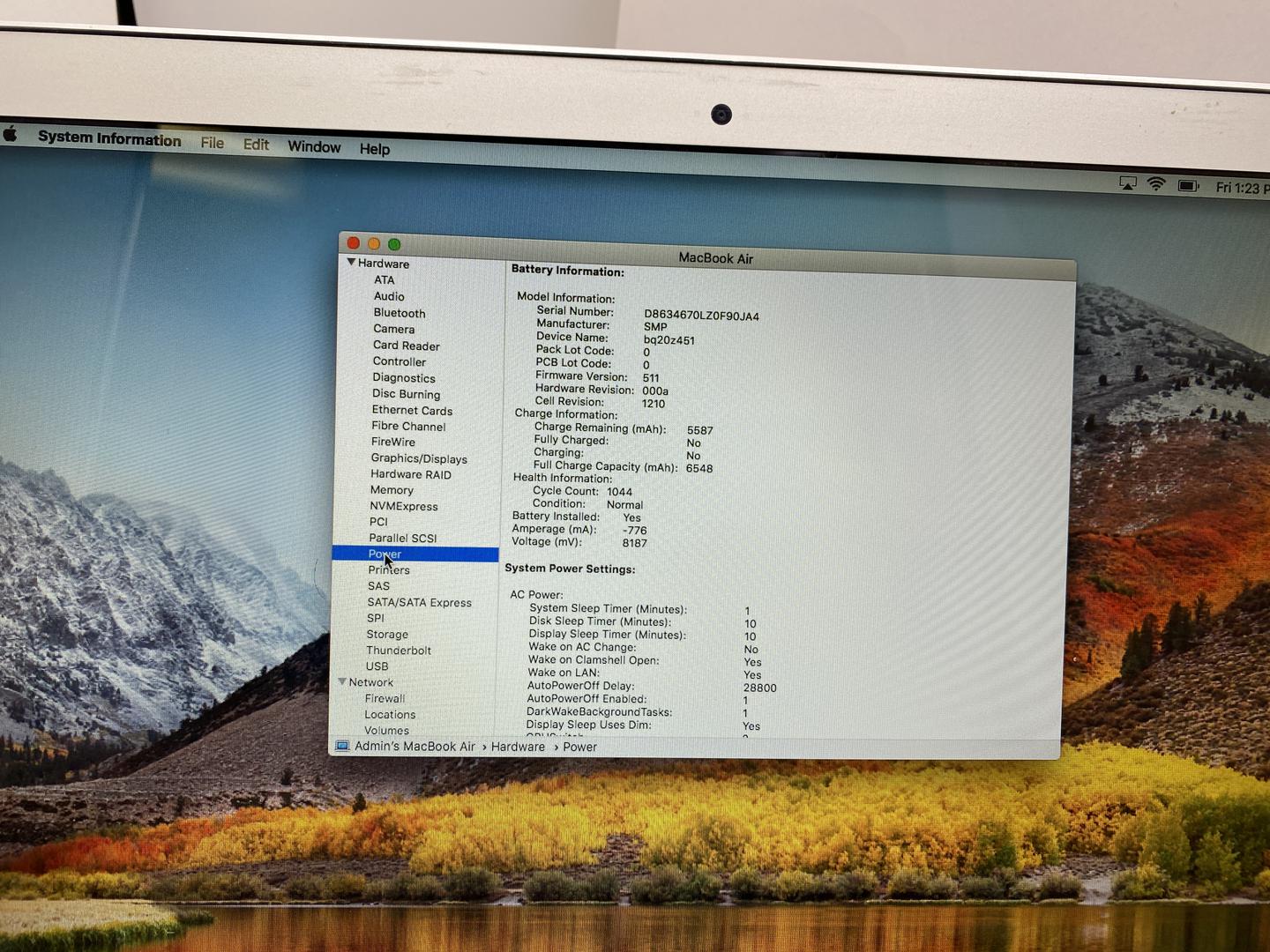Screen dimensions: 1270x952
Task: Click the amperage value -776
Action: pos(634,531)
